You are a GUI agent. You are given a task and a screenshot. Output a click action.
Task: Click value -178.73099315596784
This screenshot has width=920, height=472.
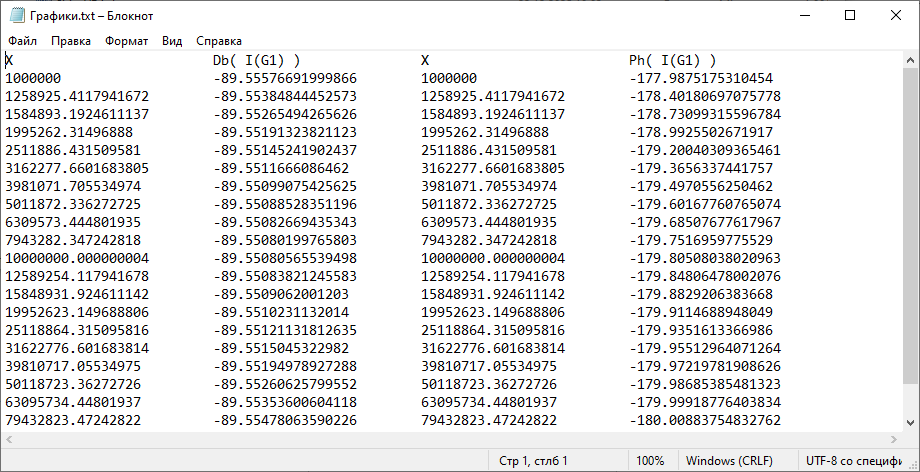[x=705, y=114]
